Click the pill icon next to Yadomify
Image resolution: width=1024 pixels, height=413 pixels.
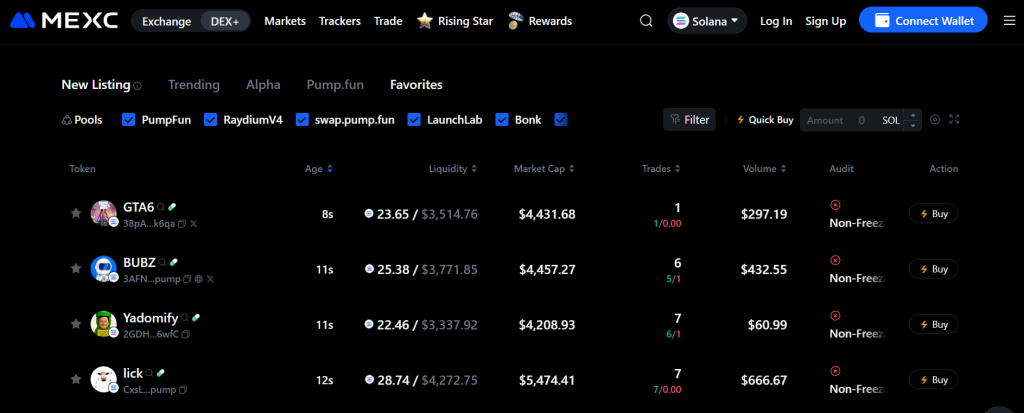click(196, 318)
